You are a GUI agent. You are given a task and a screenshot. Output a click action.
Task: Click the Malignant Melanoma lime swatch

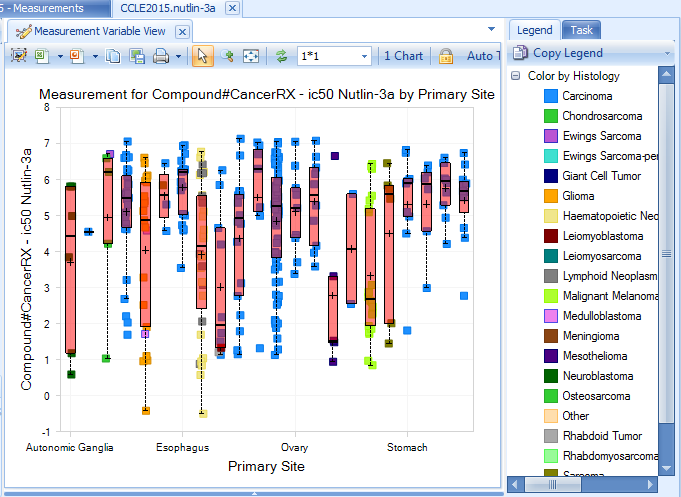(x=551, y=296)
